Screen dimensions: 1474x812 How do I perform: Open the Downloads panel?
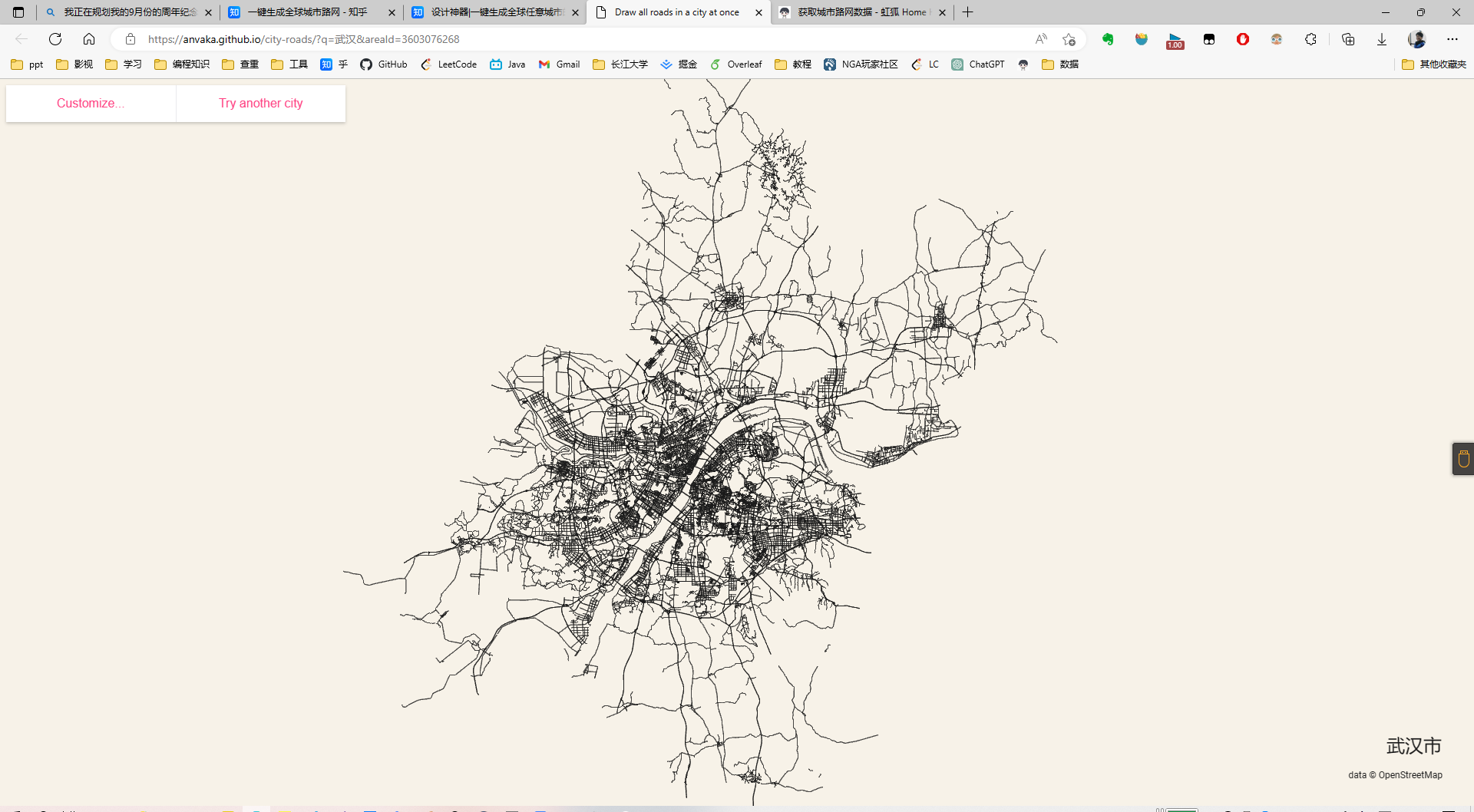click(x=1381, y=39)
